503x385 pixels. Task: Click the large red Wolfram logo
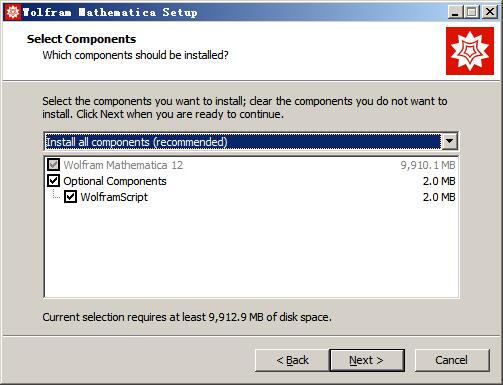[470, 51]
